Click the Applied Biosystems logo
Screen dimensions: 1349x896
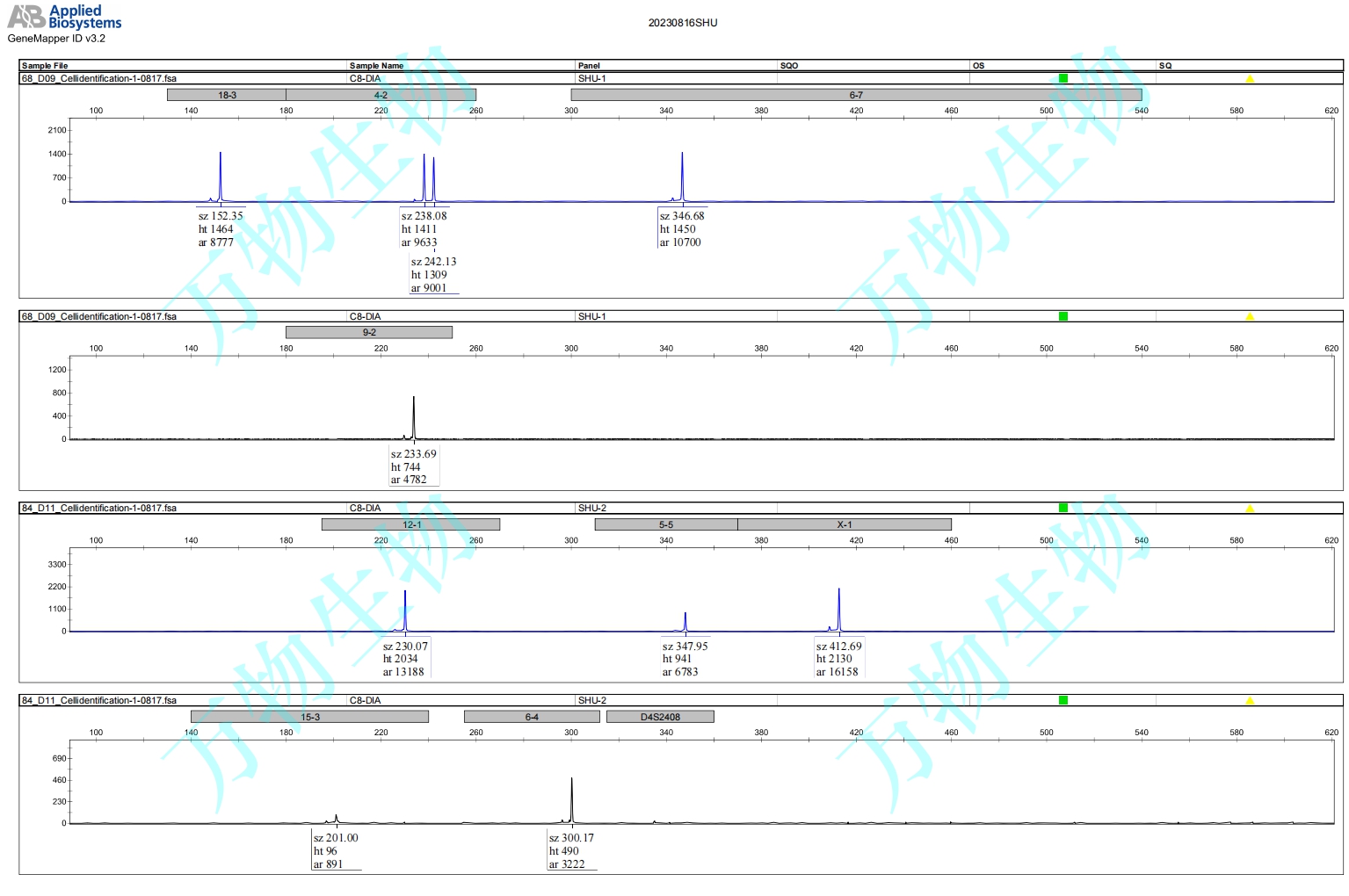[x=64, y=17]
